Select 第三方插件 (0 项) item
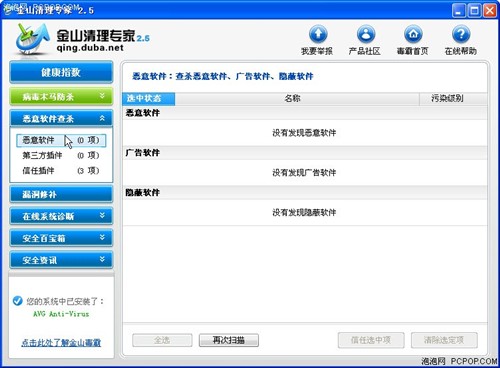This screenshot has width=500, height=368. pos(61,155)
